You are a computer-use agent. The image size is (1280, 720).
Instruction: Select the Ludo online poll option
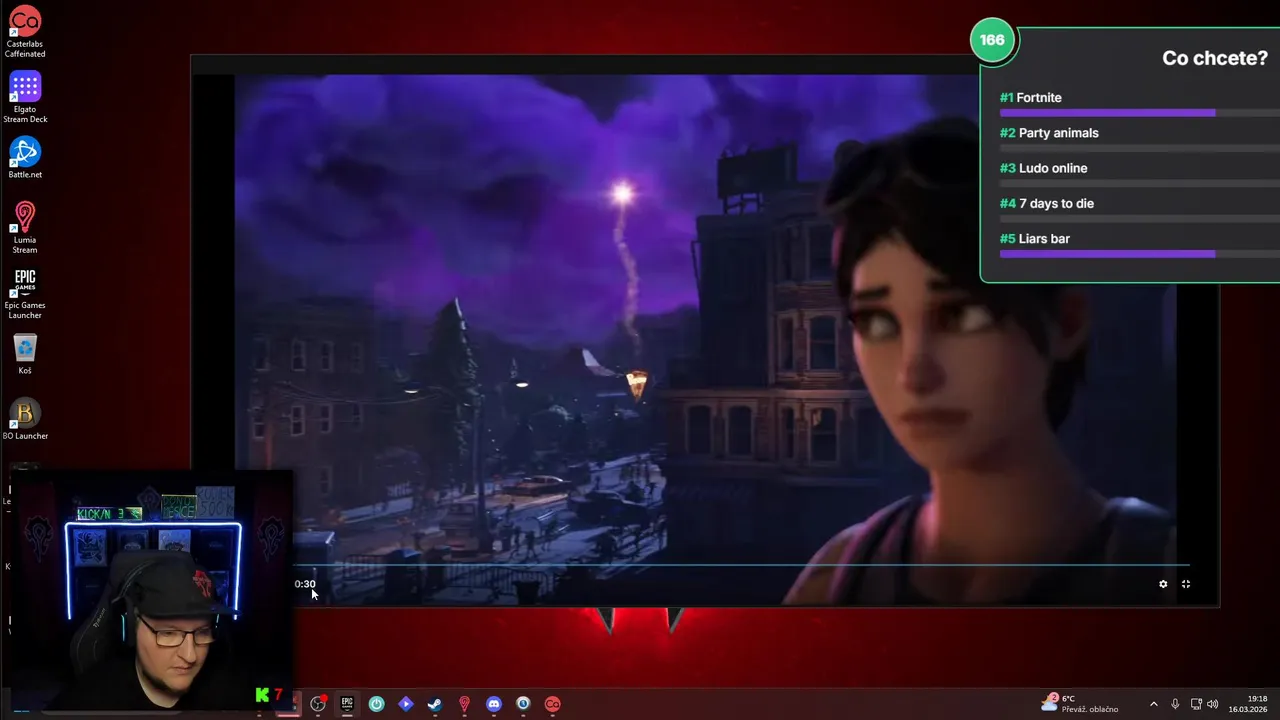[1043, 168]
